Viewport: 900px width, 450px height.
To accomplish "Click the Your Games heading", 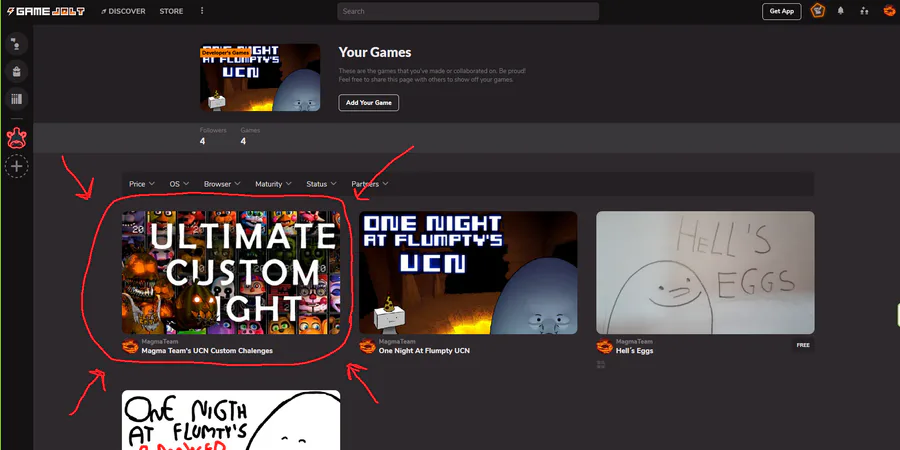I will [375, 52].
